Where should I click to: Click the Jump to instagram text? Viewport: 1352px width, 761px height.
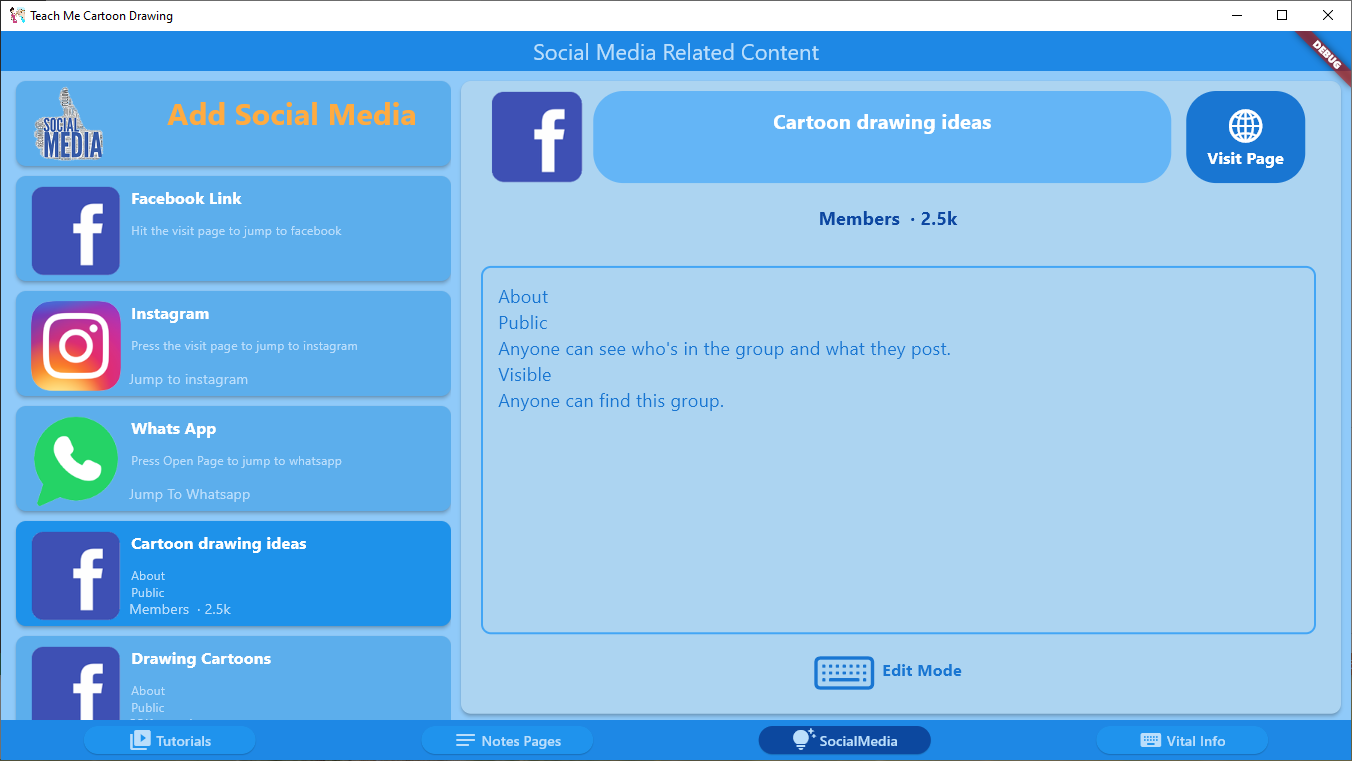click(189, 380)
